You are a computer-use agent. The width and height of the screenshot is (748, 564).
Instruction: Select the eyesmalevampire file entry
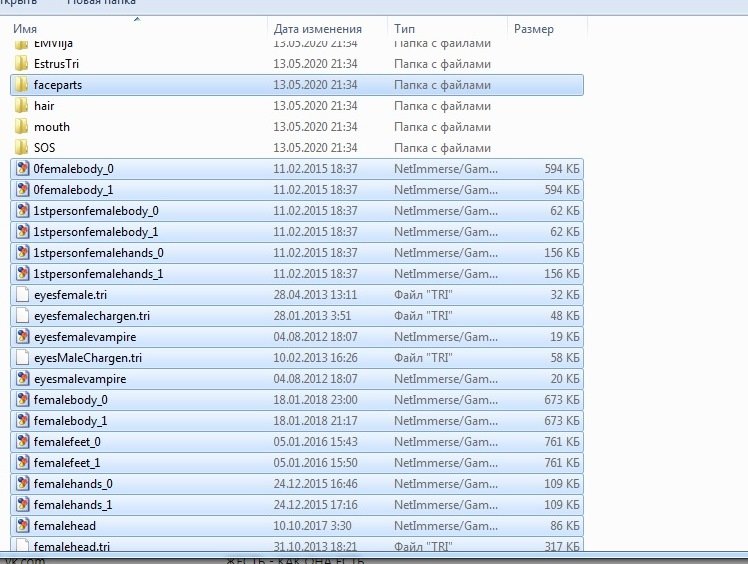coord(79,379)
